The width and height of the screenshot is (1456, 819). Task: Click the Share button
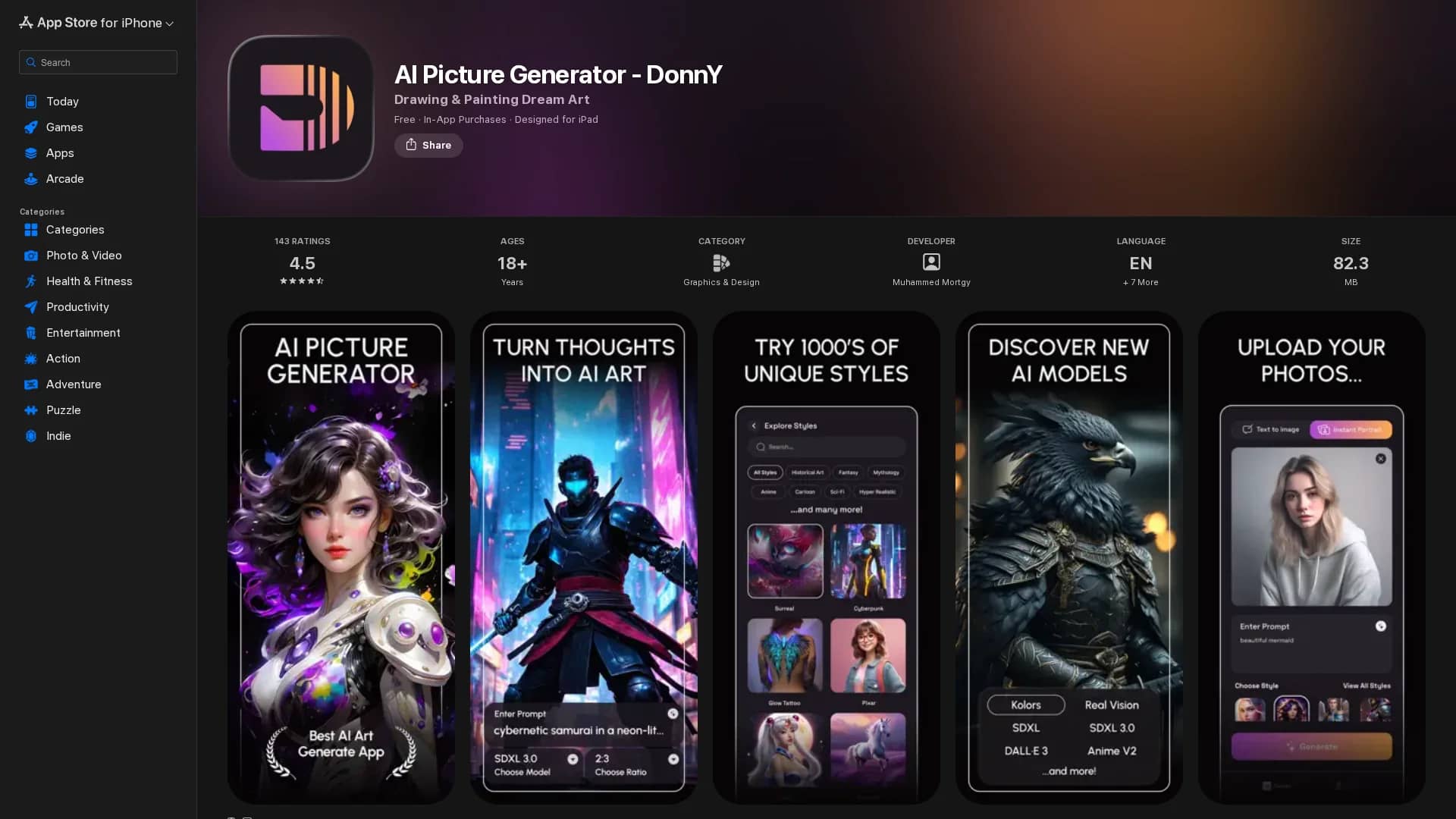click(x=428, y=145)
